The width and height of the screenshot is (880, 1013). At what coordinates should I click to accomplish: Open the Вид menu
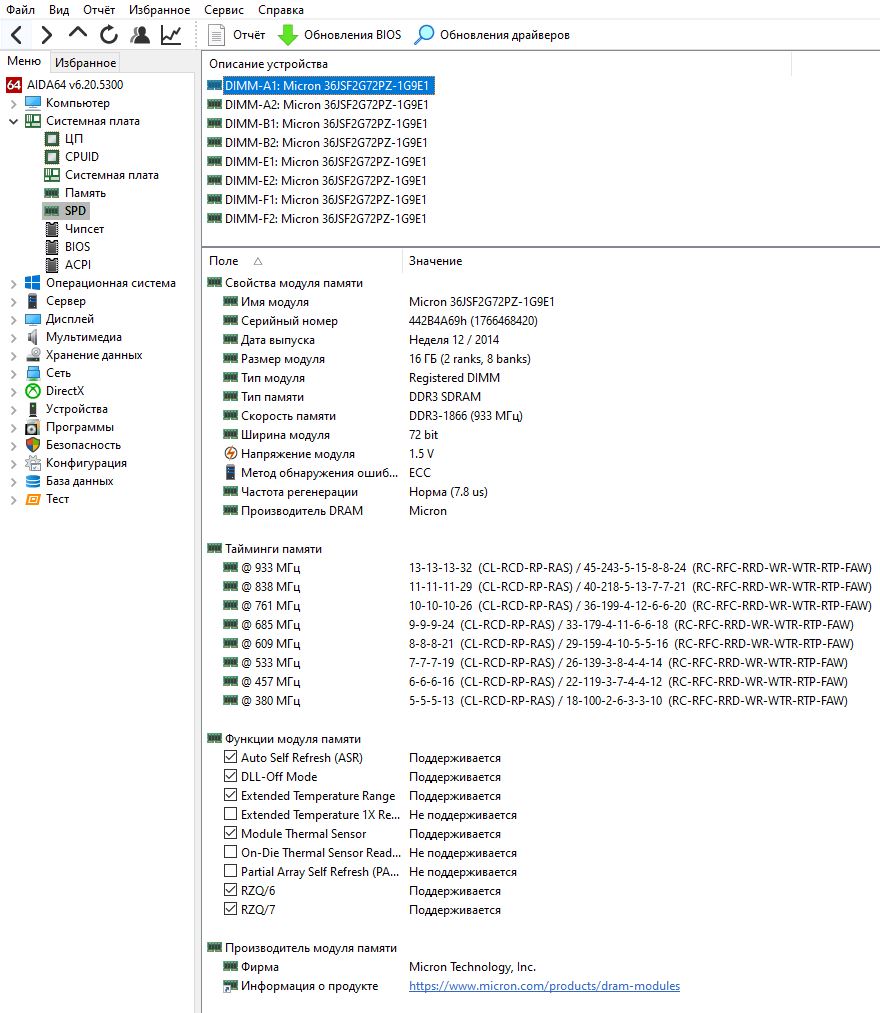point(59,10)
